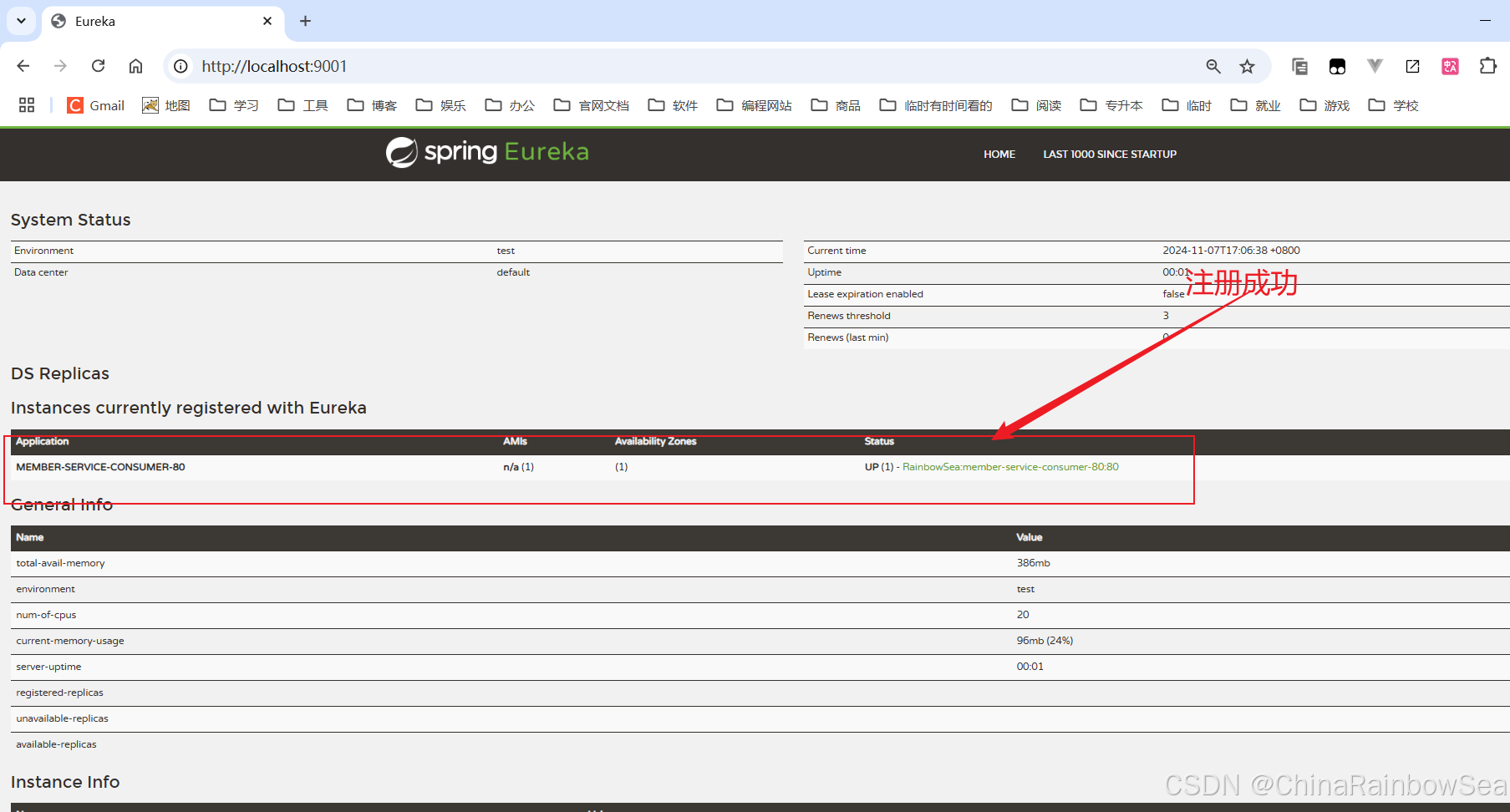Viewport: 1510px width, 812px height.
Task: Open the 就业 bookmark folder
Action: click(1255, 105)
